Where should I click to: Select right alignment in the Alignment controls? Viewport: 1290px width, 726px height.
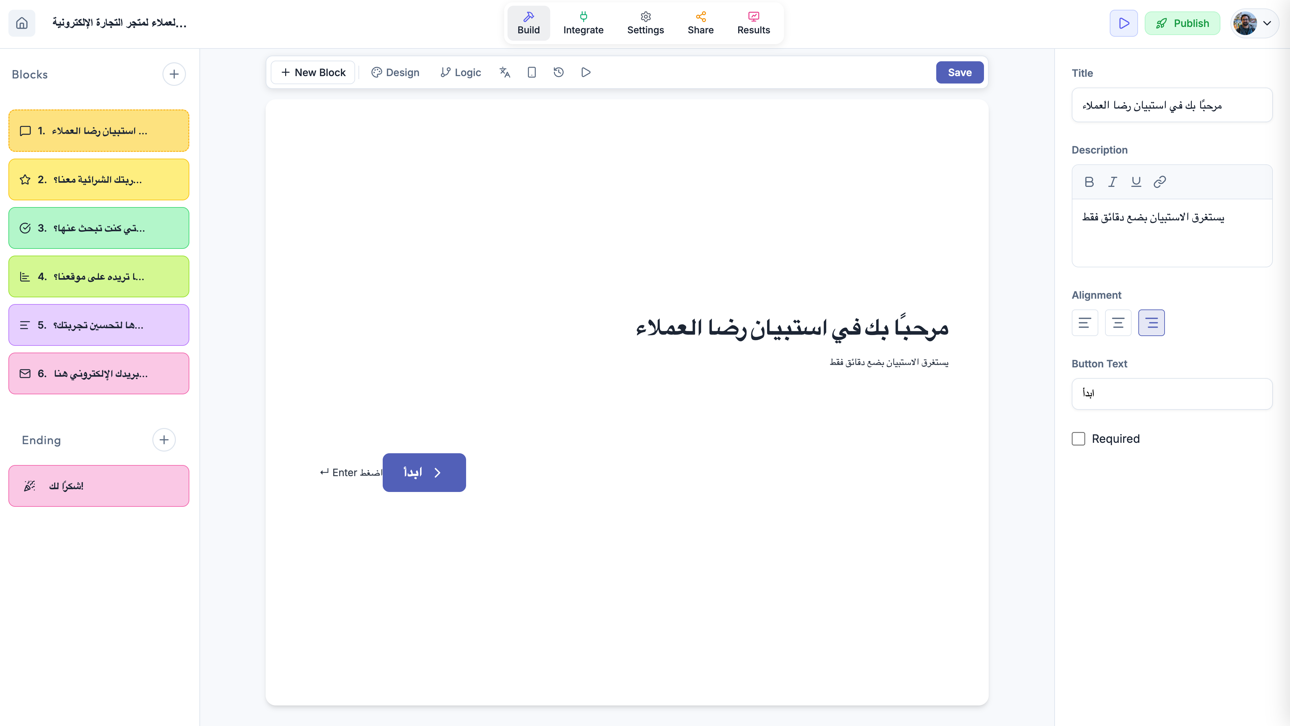tap(1151, 322)
